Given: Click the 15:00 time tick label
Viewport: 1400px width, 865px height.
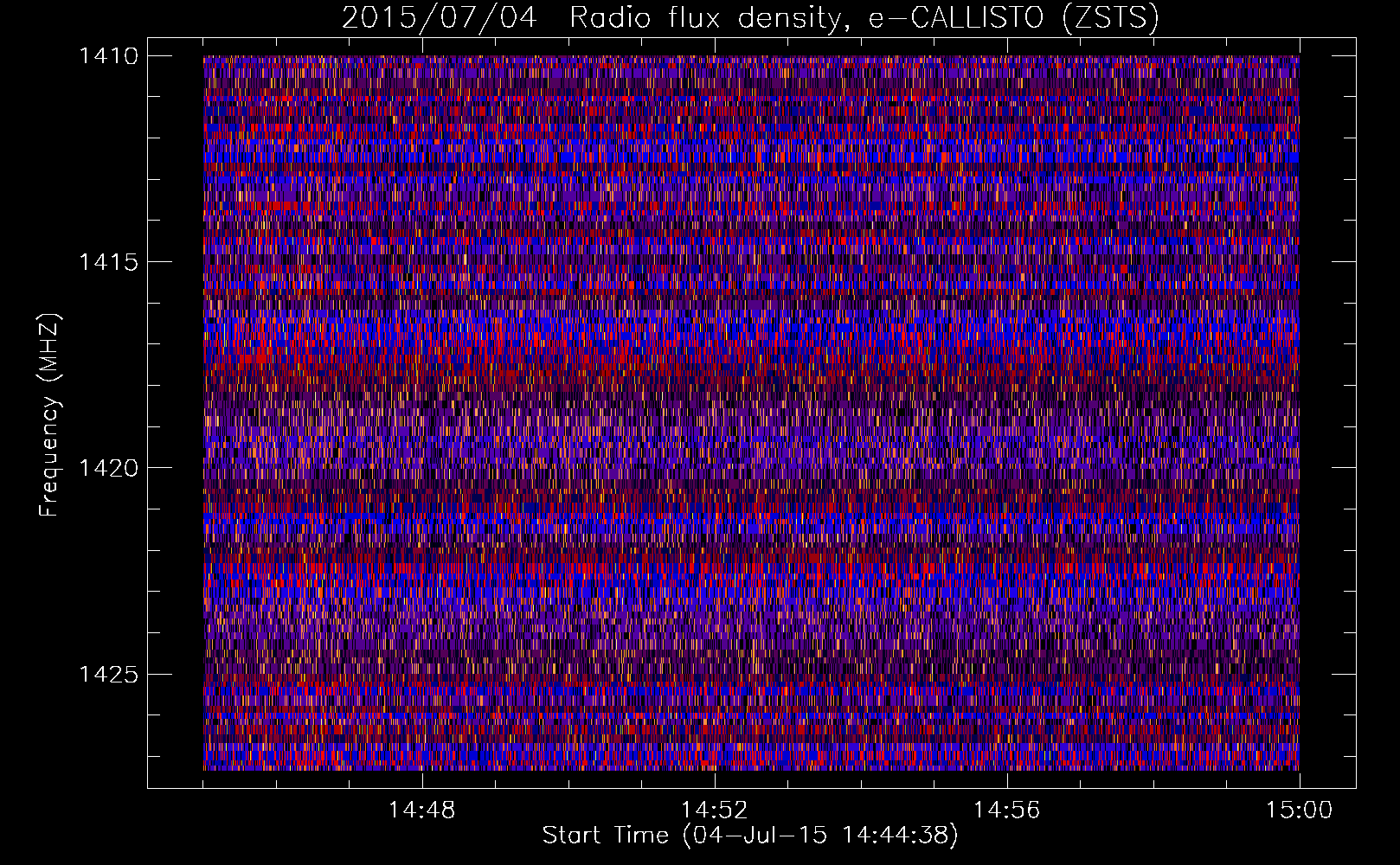Looking at the screenshot, I should [1299, 811].
